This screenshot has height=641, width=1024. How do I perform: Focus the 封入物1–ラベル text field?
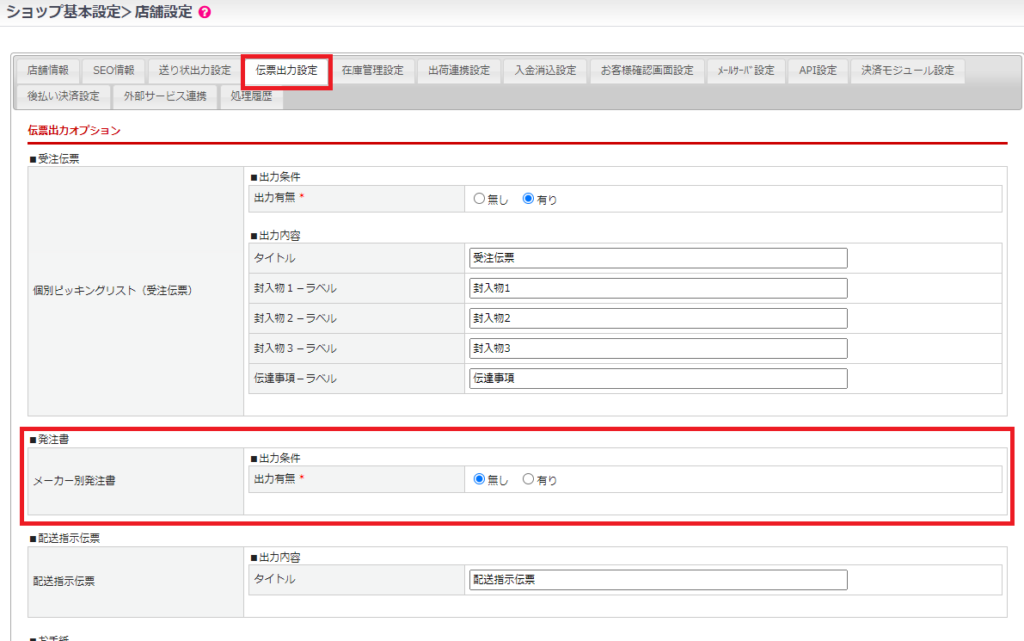coord(657,289)
